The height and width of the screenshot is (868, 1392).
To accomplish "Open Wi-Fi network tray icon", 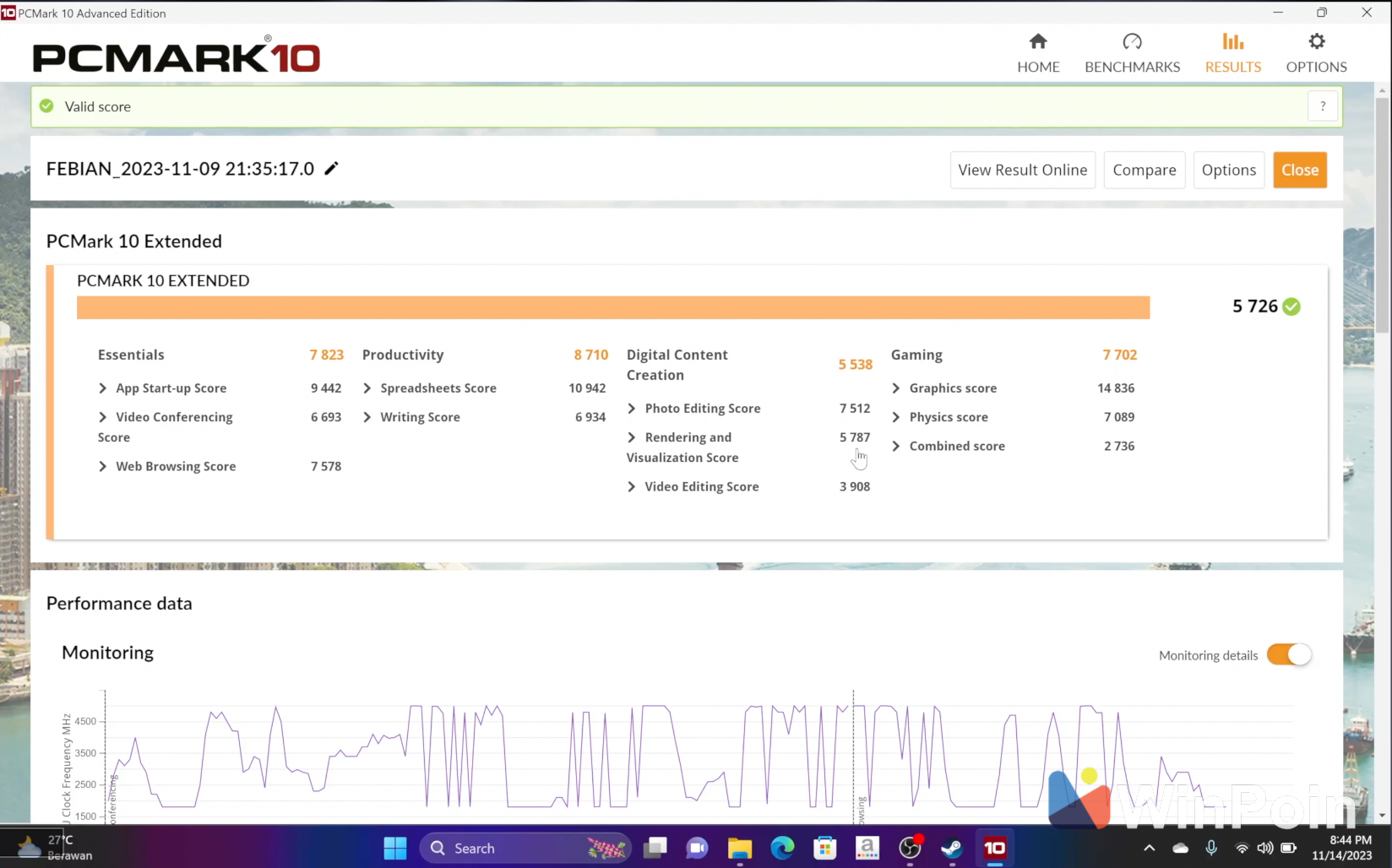I will (1242, 848).
